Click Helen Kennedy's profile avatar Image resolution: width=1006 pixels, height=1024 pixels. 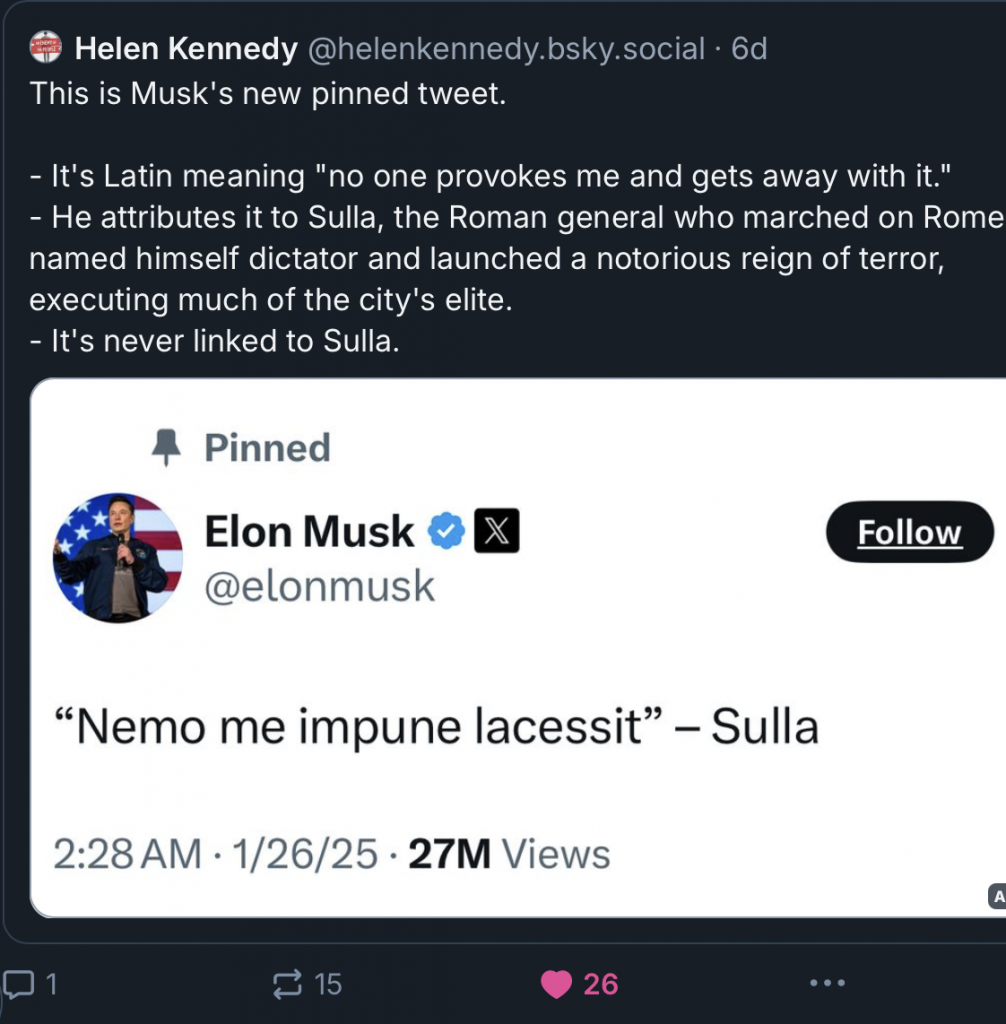[45, 47]
